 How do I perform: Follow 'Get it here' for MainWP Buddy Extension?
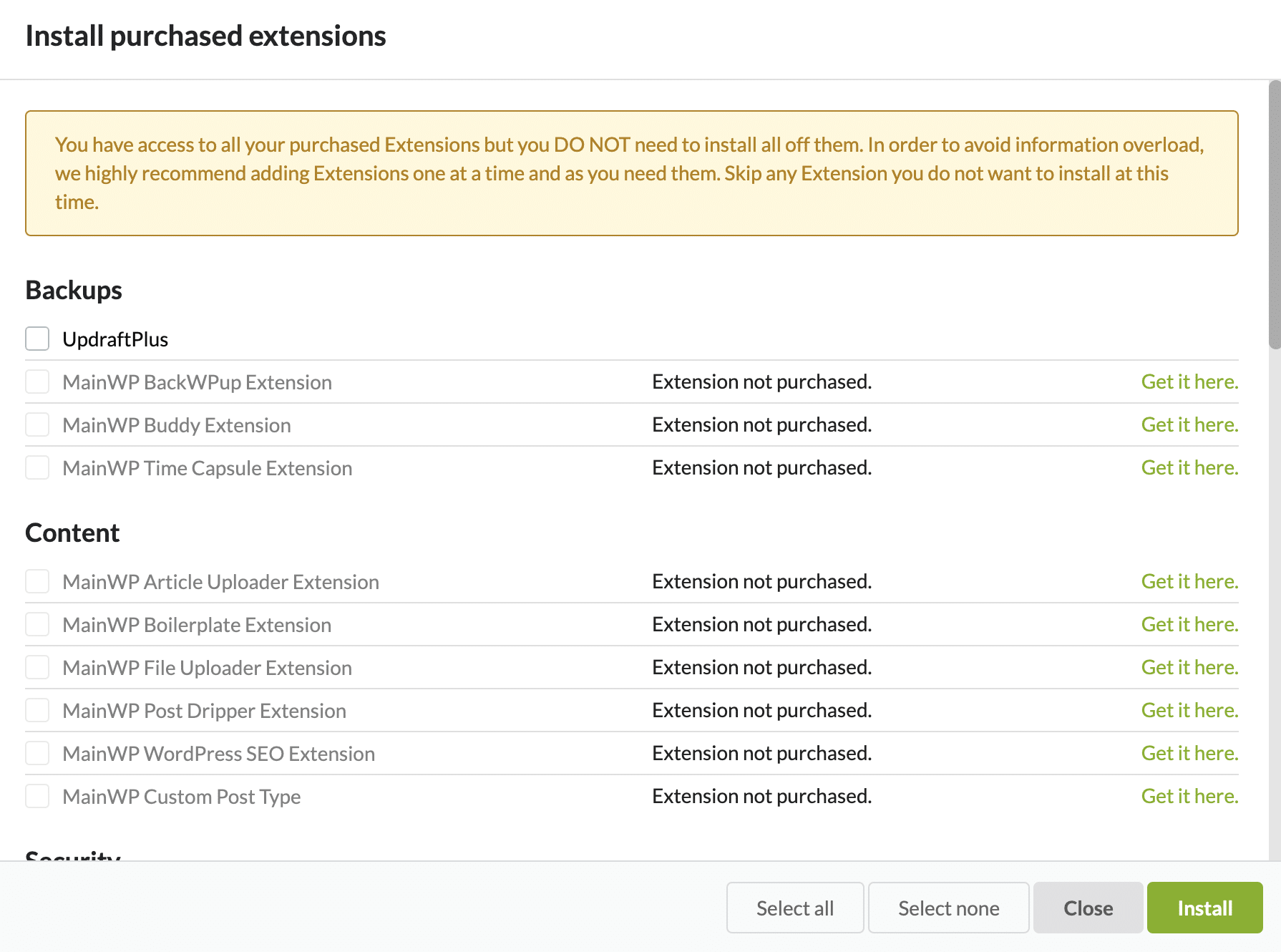(1189, 424)
